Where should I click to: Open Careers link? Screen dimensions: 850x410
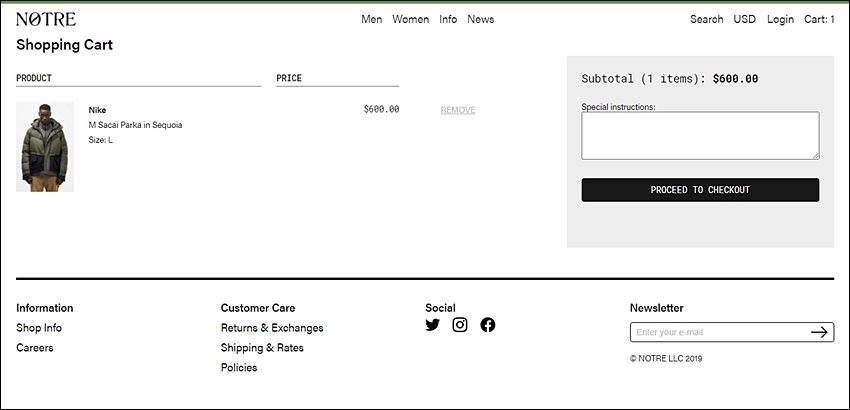(x=35, y=348)
